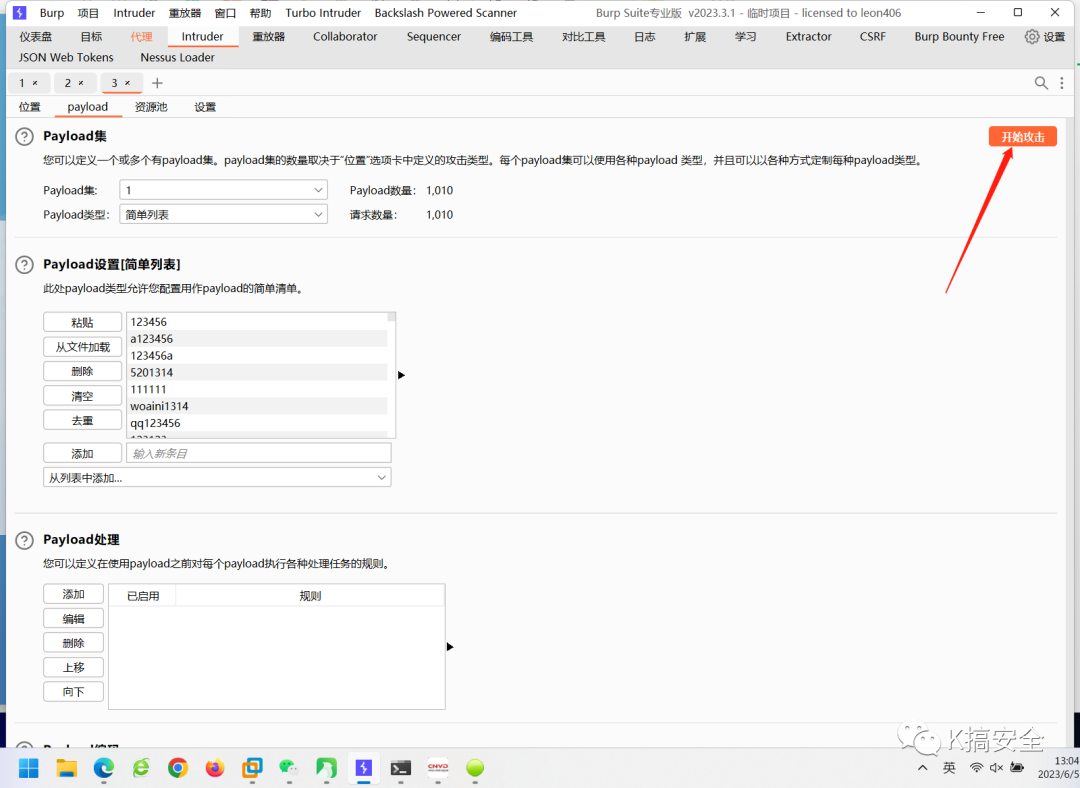Select the 资源池 sub-tab
The image size is (1080, 788).
pos(151,107)
